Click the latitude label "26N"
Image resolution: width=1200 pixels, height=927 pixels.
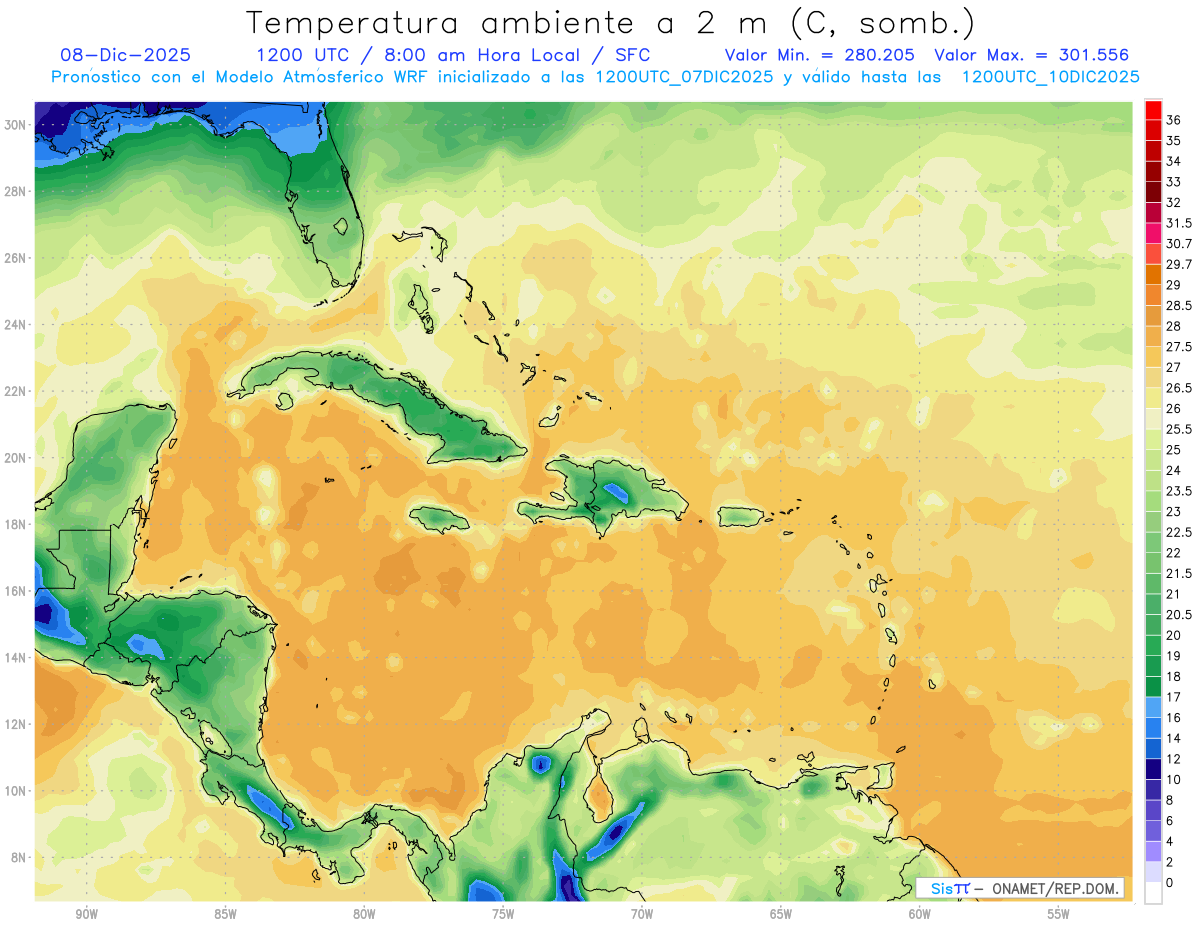(15, 258)
